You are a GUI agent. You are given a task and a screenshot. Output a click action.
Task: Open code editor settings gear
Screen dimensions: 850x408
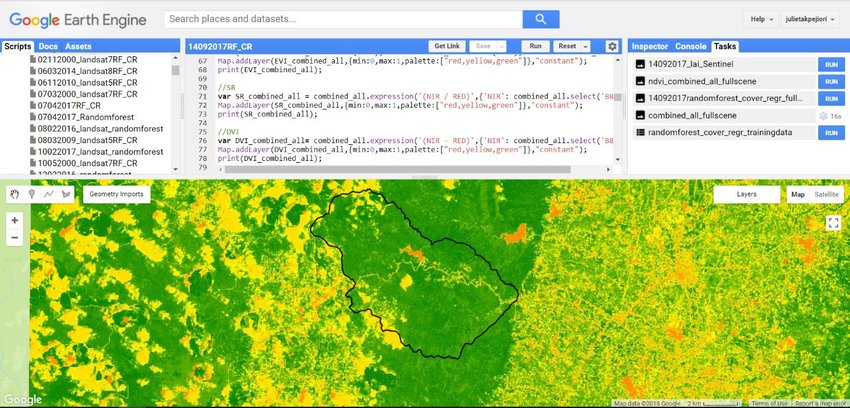[612, 46]
